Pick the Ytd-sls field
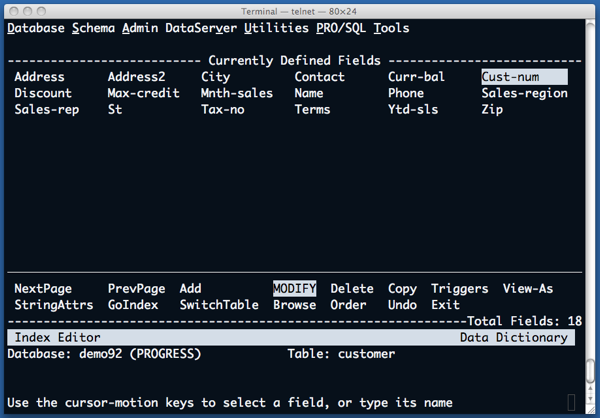 click(414, 109)
